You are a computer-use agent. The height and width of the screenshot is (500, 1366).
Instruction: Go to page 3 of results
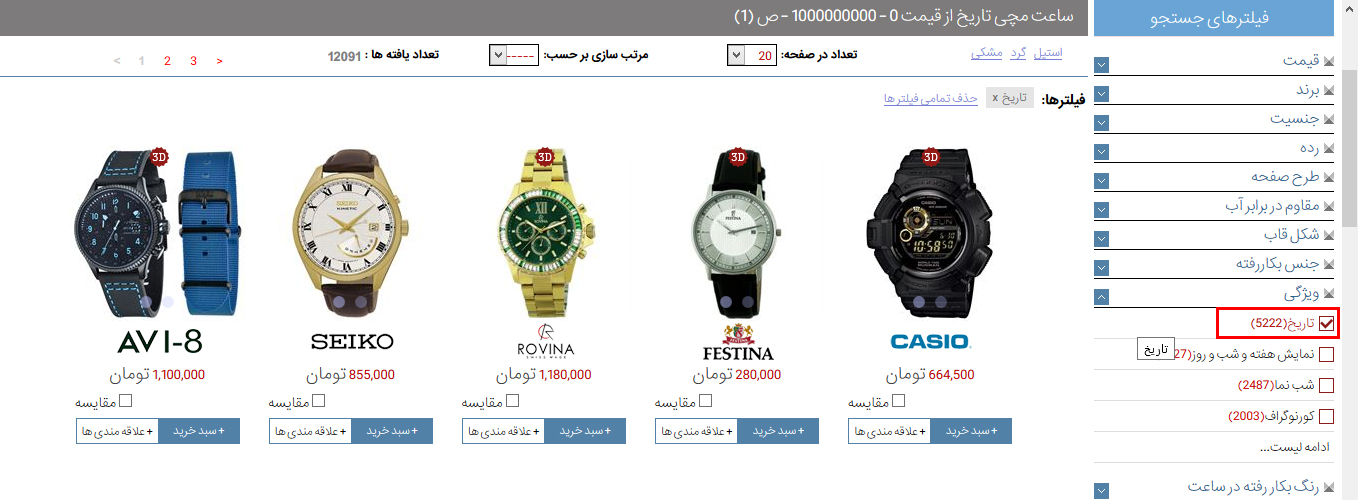(193, 61)
